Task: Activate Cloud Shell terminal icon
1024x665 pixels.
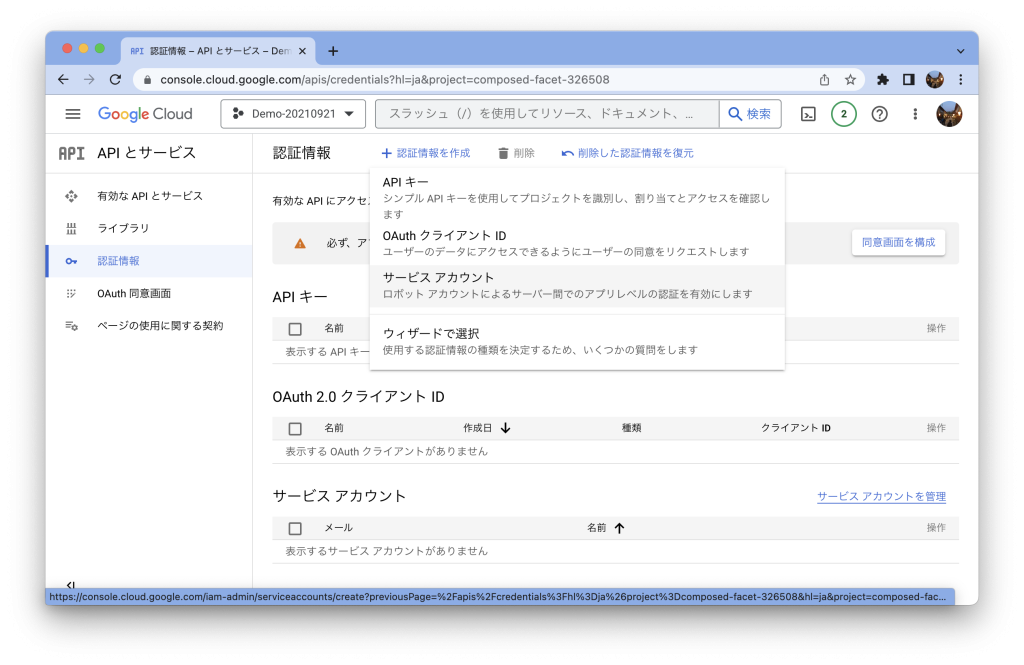Action: pyautogui.click(x=808, y=114)
